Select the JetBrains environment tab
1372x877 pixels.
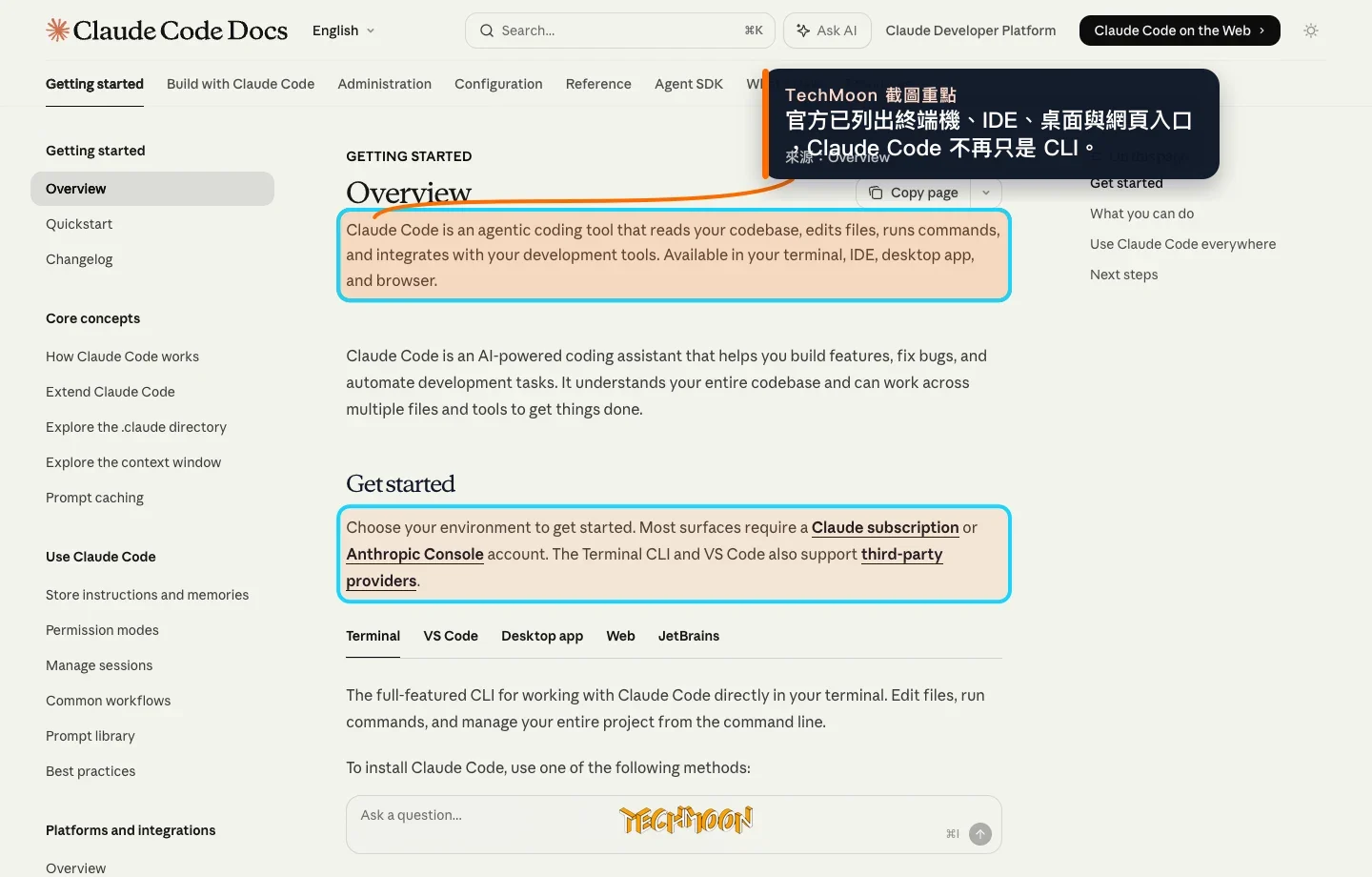[x=689, y=636]
